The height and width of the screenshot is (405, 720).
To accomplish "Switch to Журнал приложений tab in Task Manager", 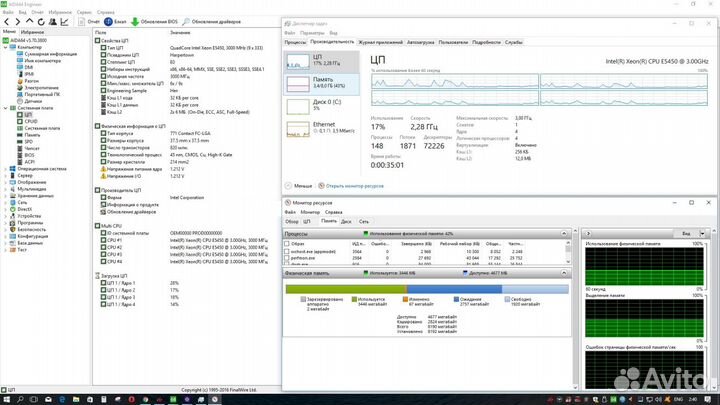I will [x=380, y=42].
